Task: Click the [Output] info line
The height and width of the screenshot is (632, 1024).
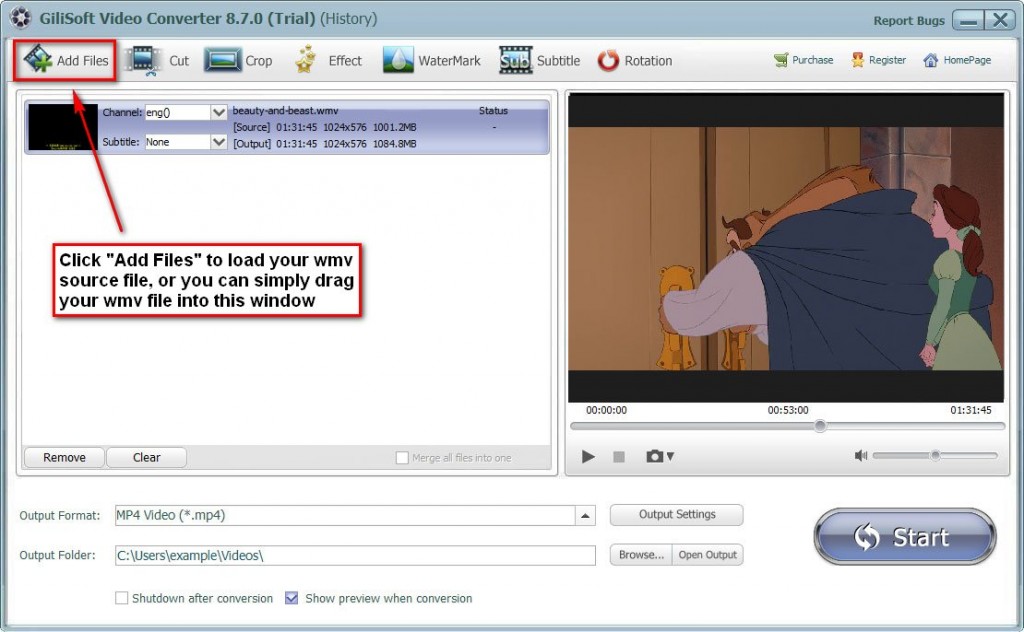Action: click(325, 144)
